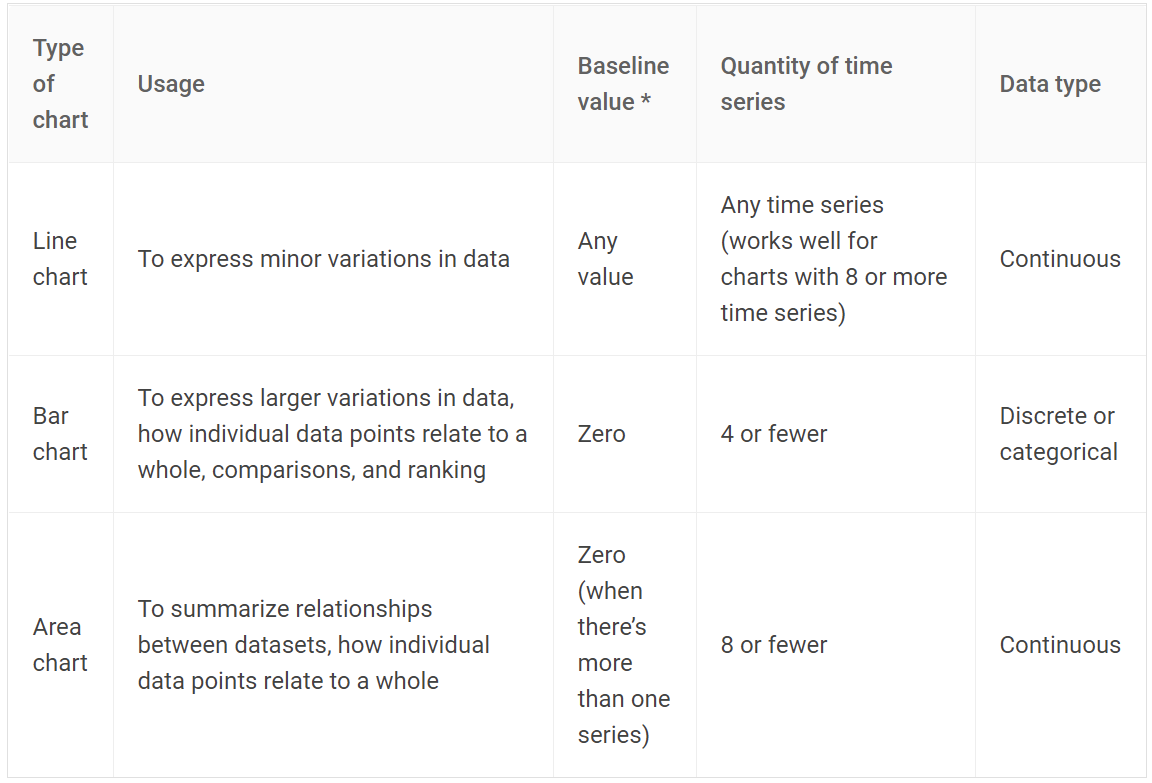This screenshot has height=783, width=1152.
Task: Click the 'Any time series' quantity cell
Action: coord(835,259)
